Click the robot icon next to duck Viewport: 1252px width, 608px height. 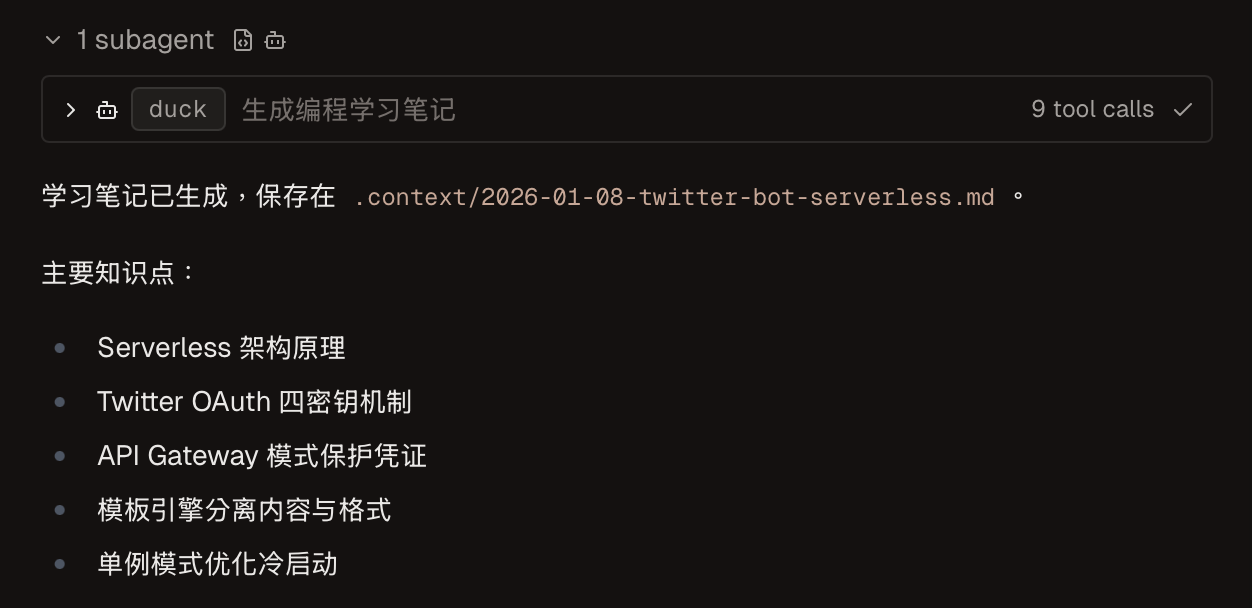pos(107,110)
